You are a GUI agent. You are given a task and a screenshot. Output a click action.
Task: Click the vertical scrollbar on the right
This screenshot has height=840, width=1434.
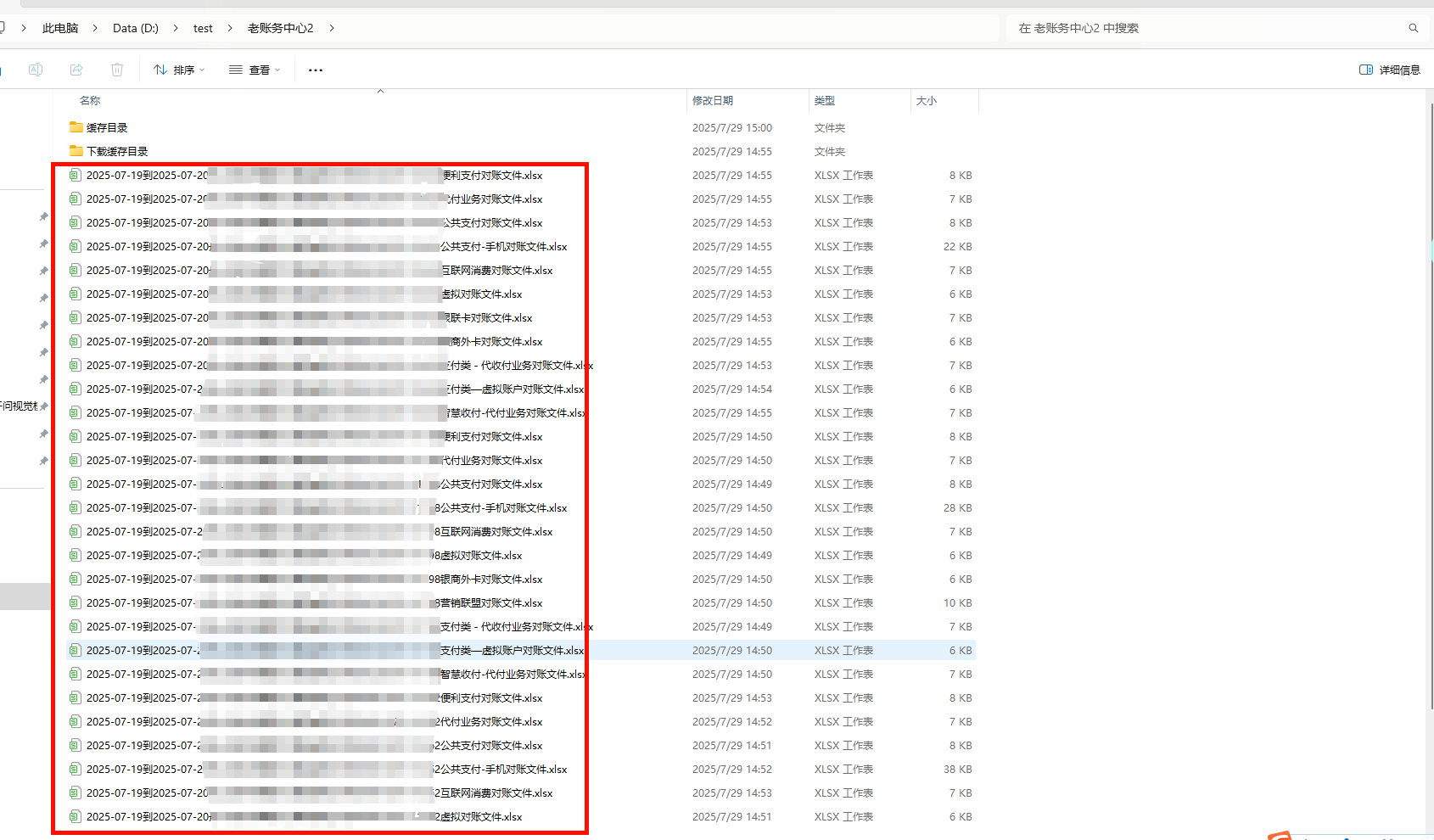click(x=1430, y=407)
